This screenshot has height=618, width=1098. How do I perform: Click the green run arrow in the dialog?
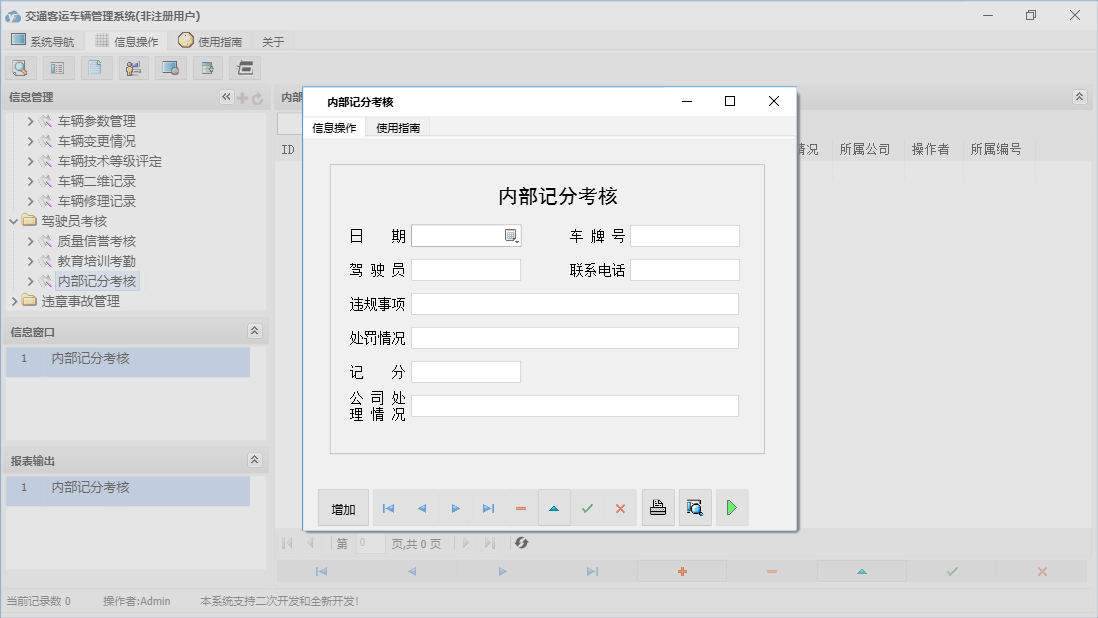[x=731, y=507]
